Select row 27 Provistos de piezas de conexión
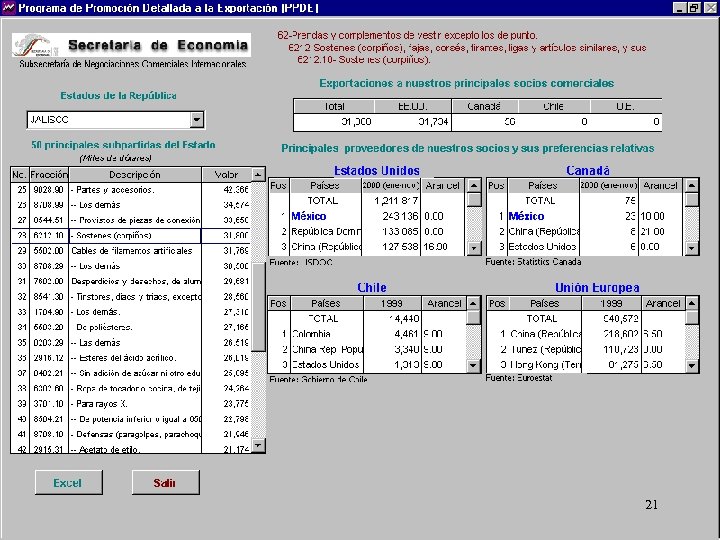The height and width of the screenshot is (540, 720). point(131,220)
